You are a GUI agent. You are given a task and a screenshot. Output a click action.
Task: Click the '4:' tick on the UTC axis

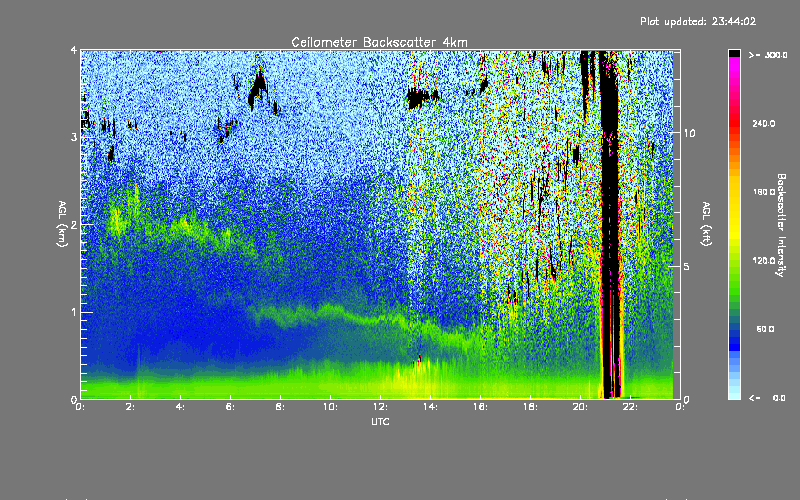(180, 407)
